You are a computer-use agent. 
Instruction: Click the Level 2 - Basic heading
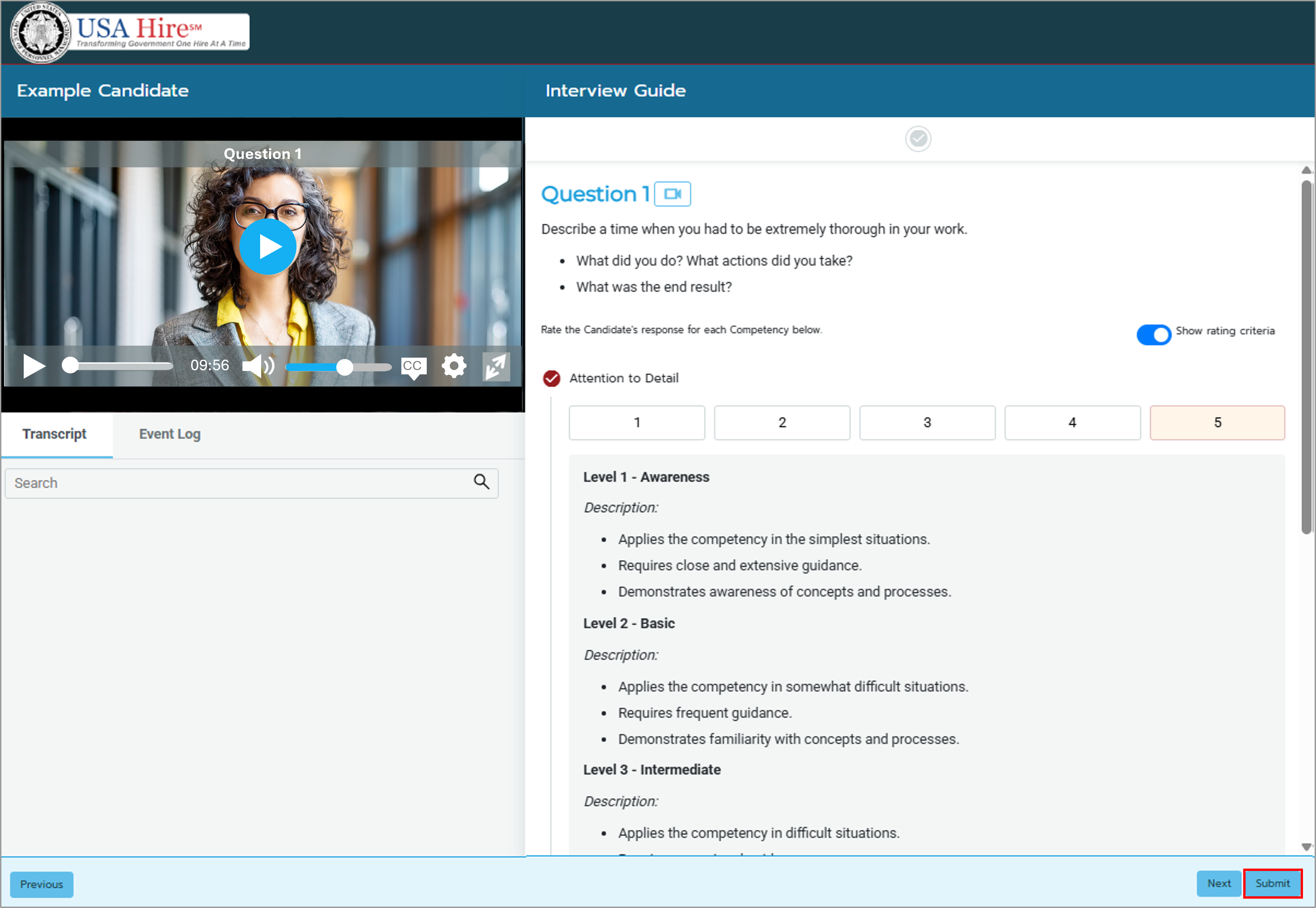pyautogui.click(x=629, y=623)
